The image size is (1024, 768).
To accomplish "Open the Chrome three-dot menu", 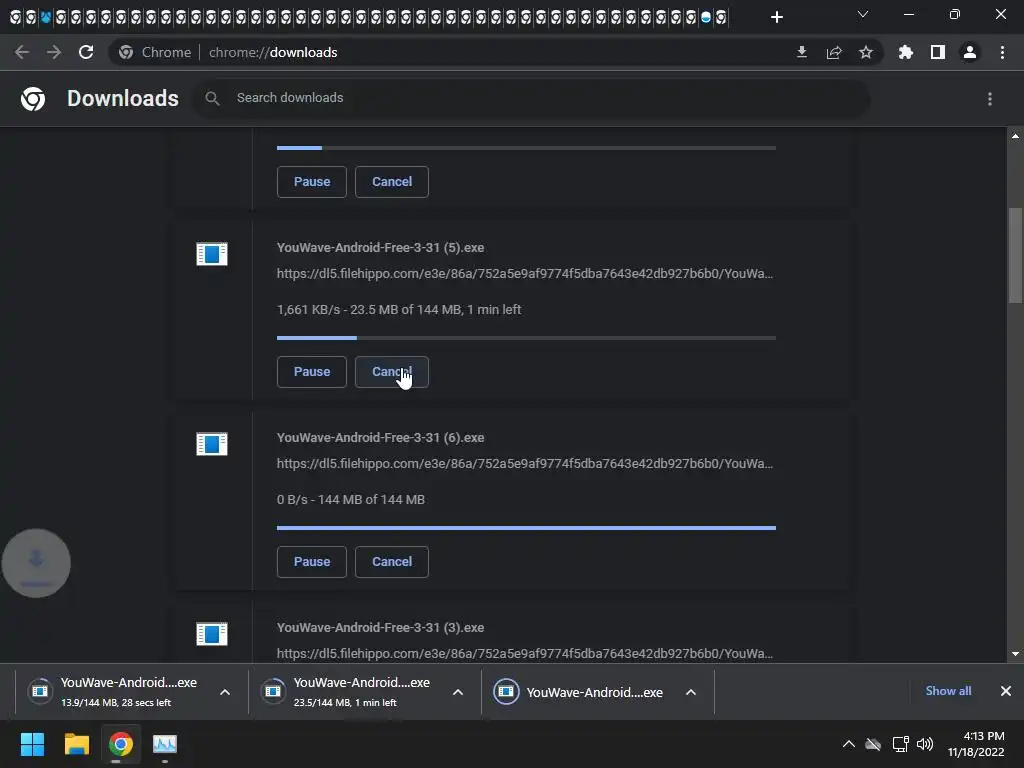I will (x=1002, y=52).
